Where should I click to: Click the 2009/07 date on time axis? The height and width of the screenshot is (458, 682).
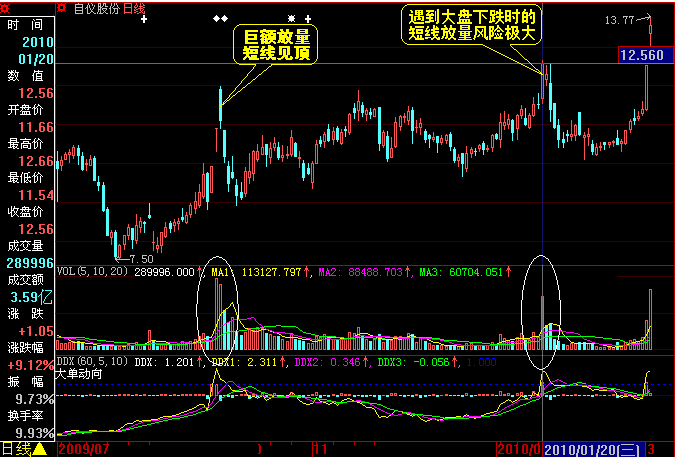[x=83, y=449]
